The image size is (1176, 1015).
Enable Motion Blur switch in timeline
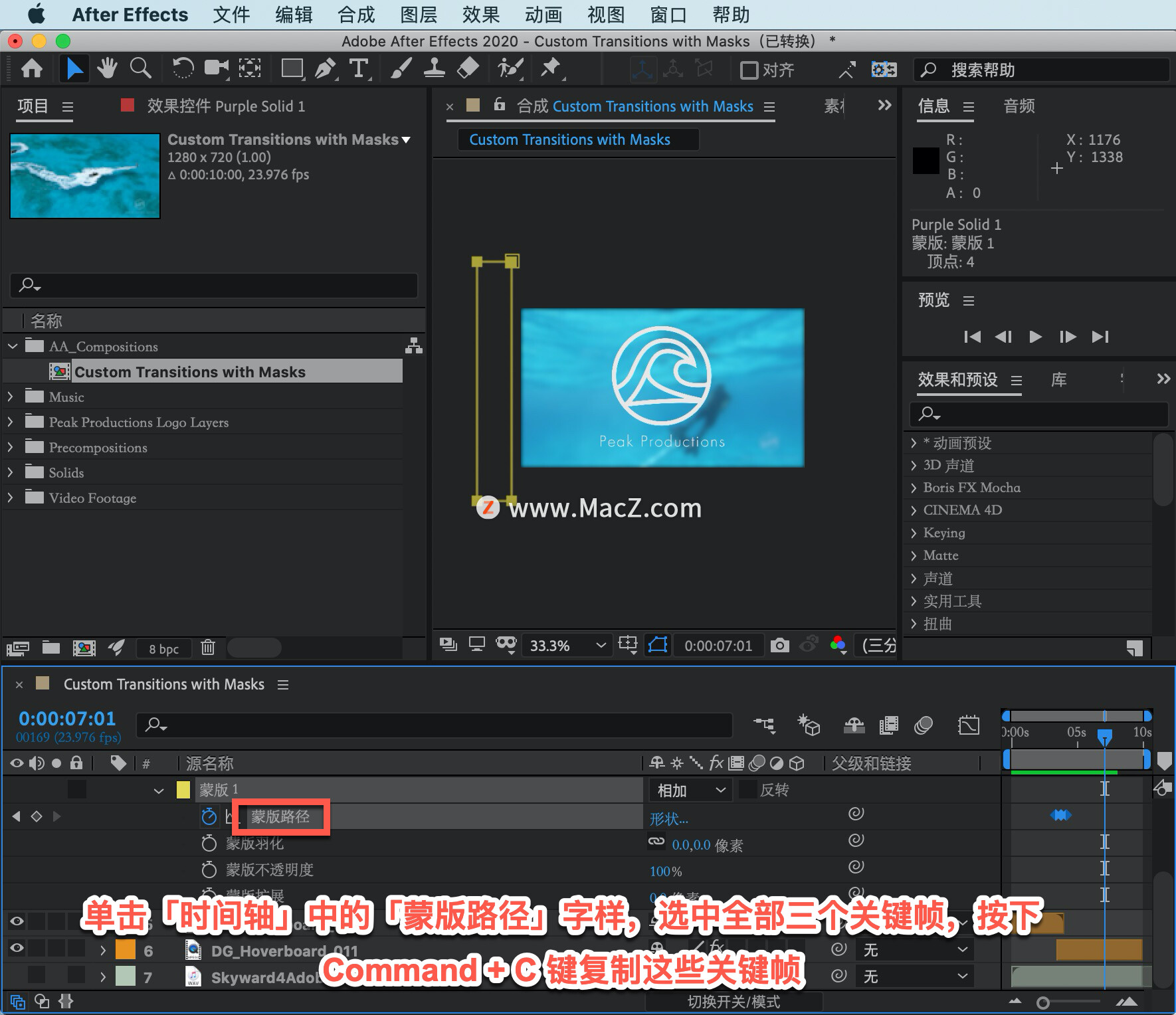(924, 725)
